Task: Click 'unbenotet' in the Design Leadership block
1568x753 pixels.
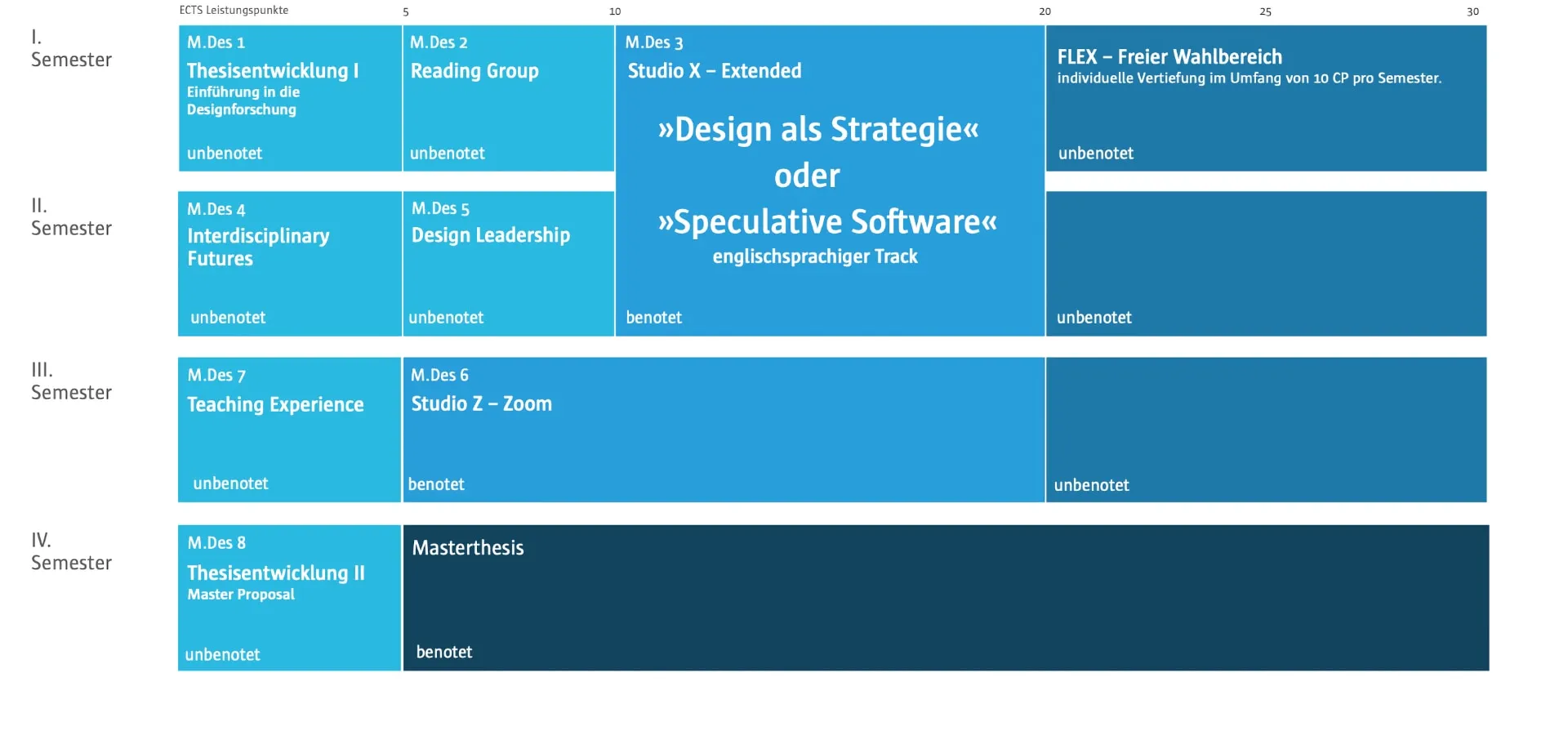Action: (x=446, y=318)
